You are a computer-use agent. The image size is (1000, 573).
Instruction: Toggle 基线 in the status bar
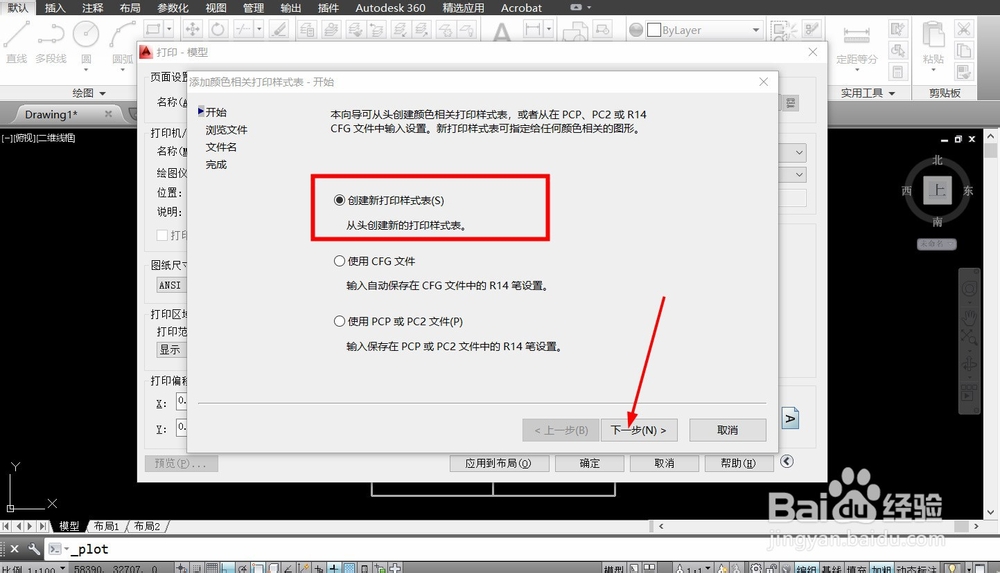832,569
